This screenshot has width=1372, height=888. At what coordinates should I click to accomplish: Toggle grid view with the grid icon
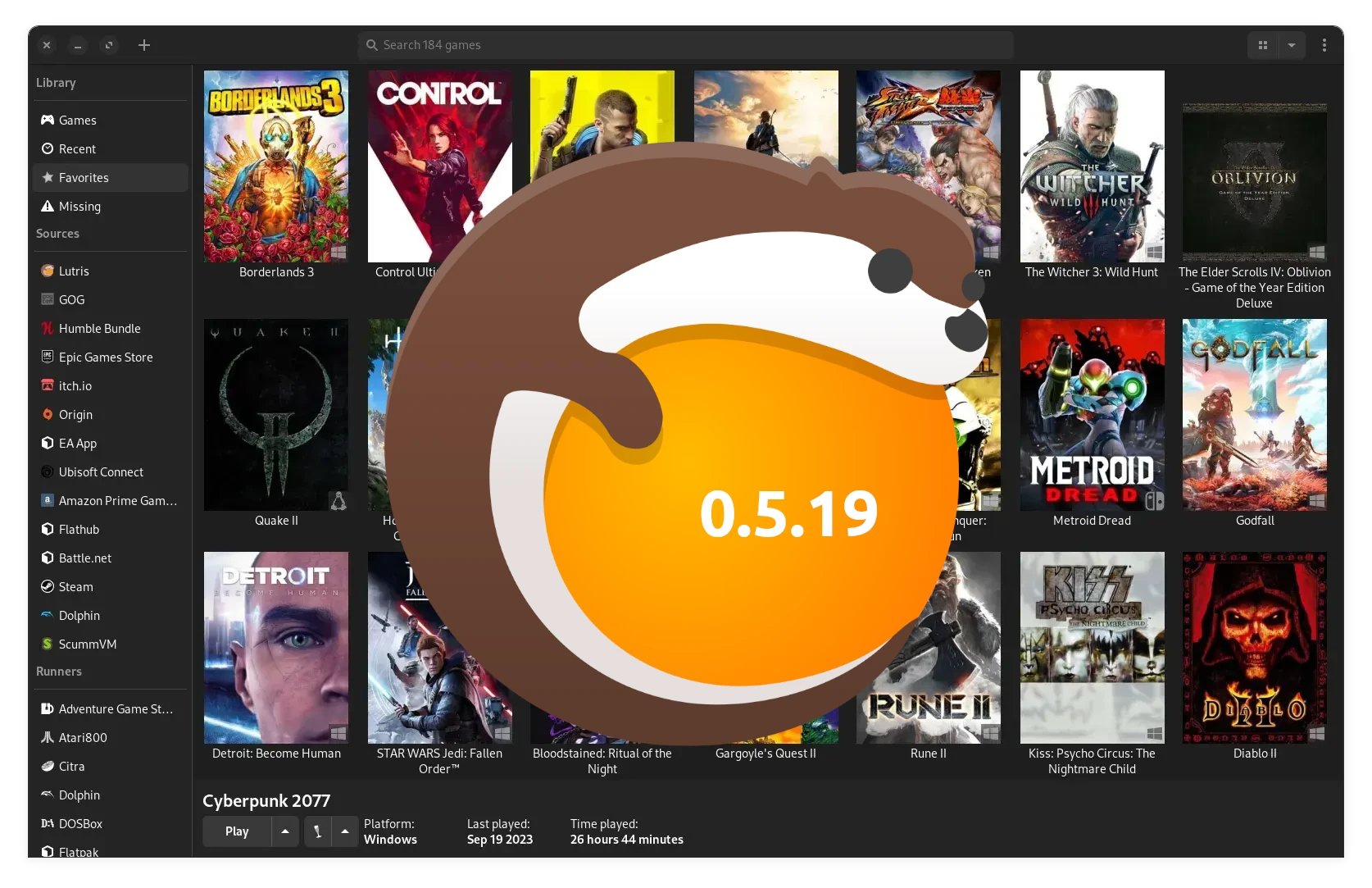point(1262,45)
